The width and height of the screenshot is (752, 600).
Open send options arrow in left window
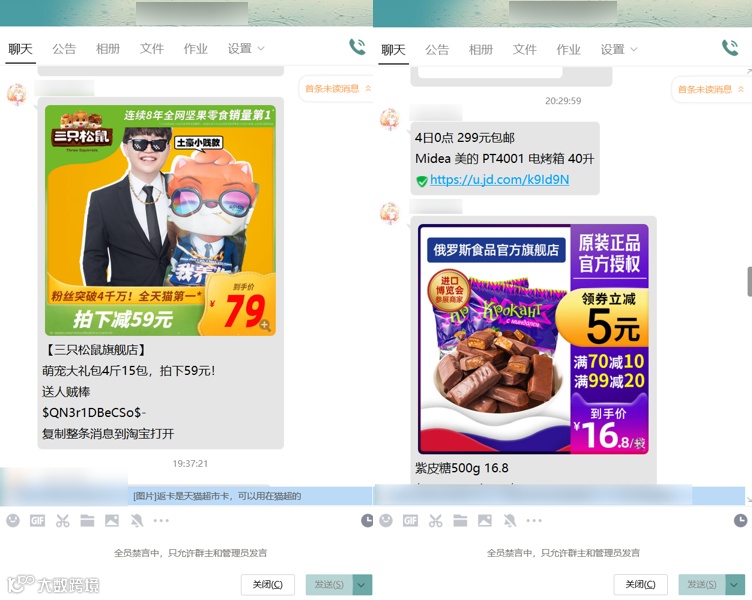(362, 585)
